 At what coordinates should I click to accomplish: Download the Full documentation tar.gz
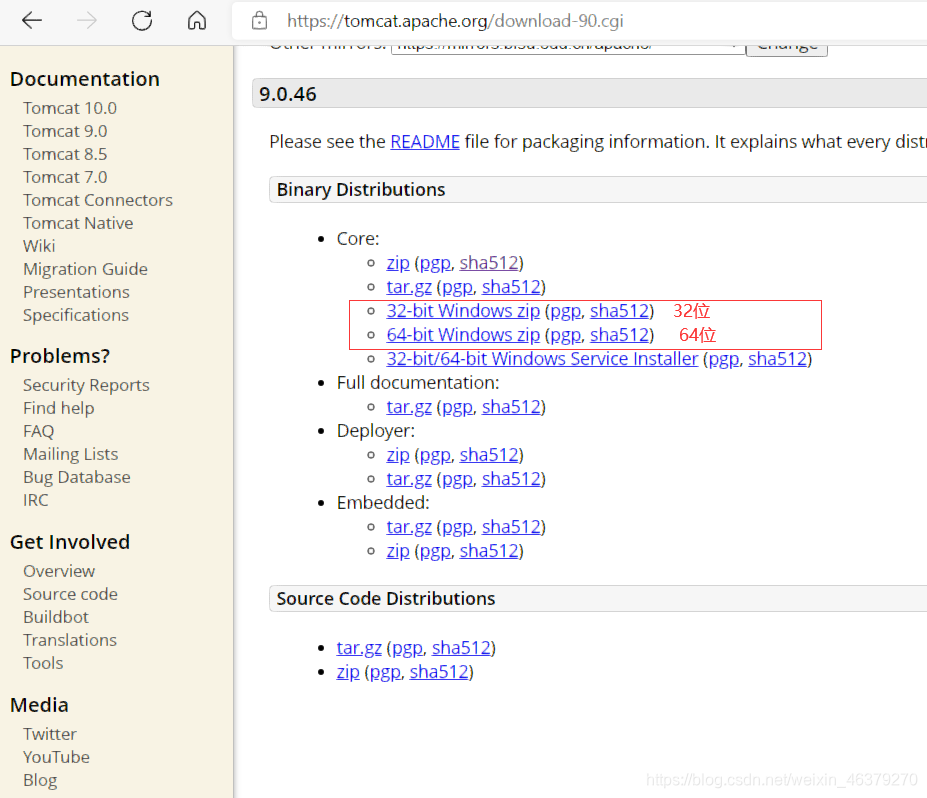[x=409, y=407]
